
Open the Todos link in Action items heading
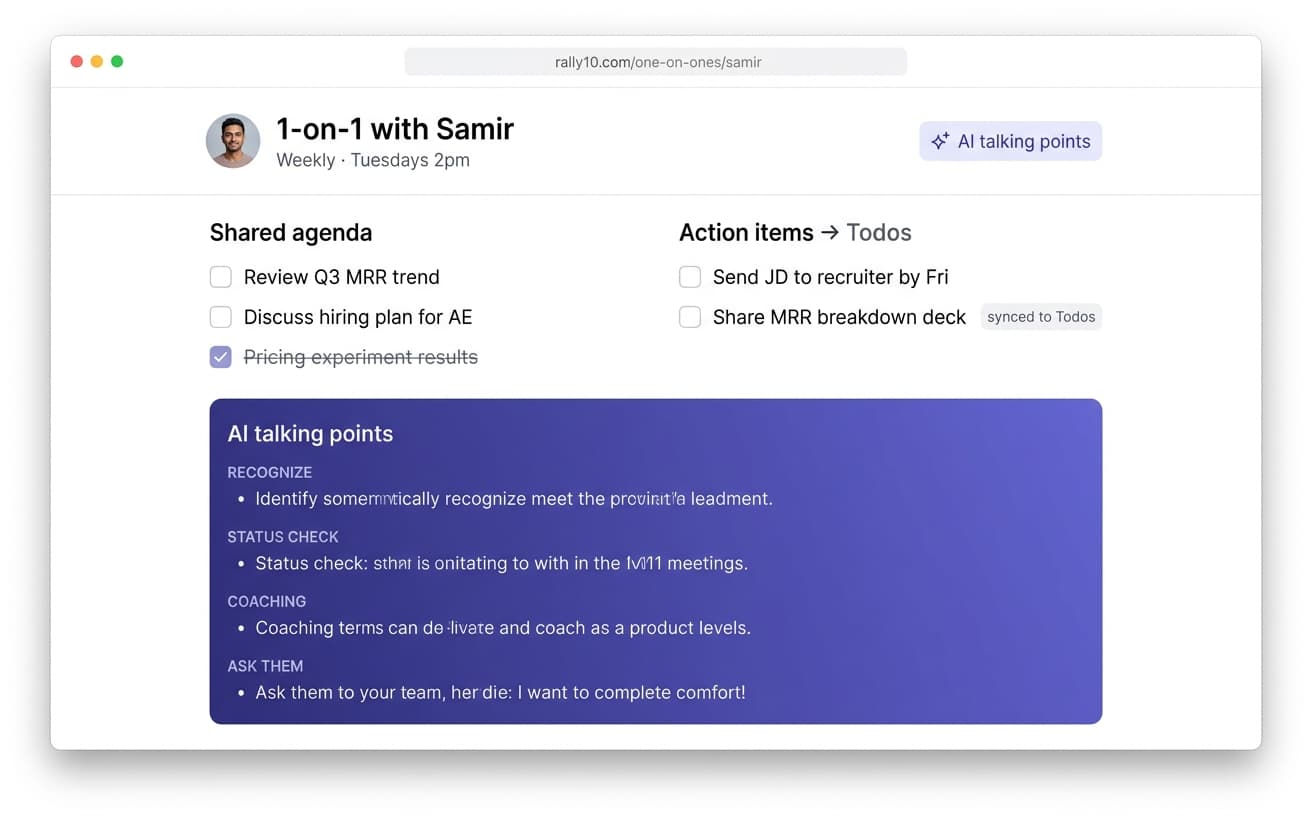pos(879,233)
